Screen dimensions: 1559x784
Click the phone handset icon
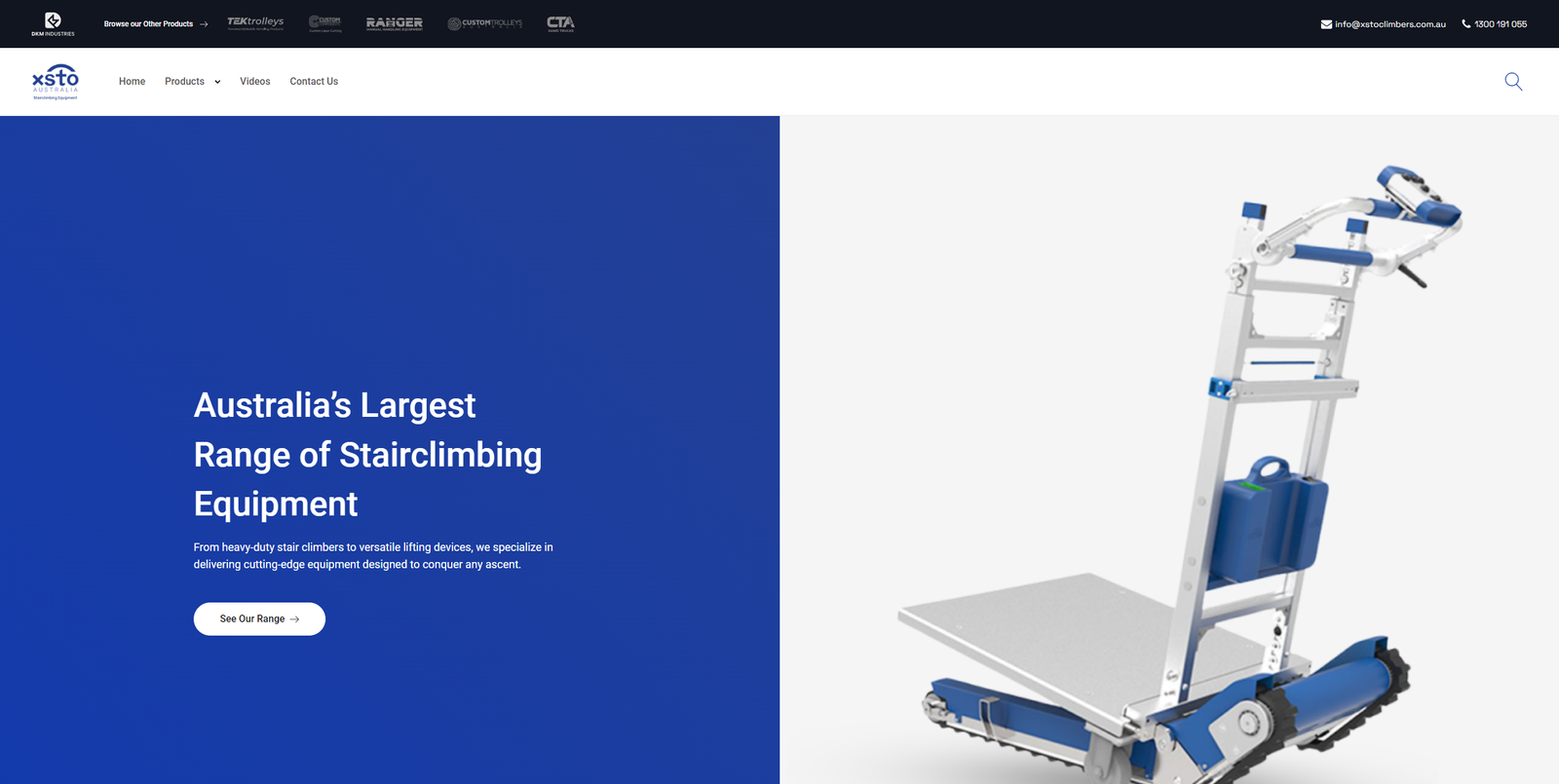[x=1465, y=24]
